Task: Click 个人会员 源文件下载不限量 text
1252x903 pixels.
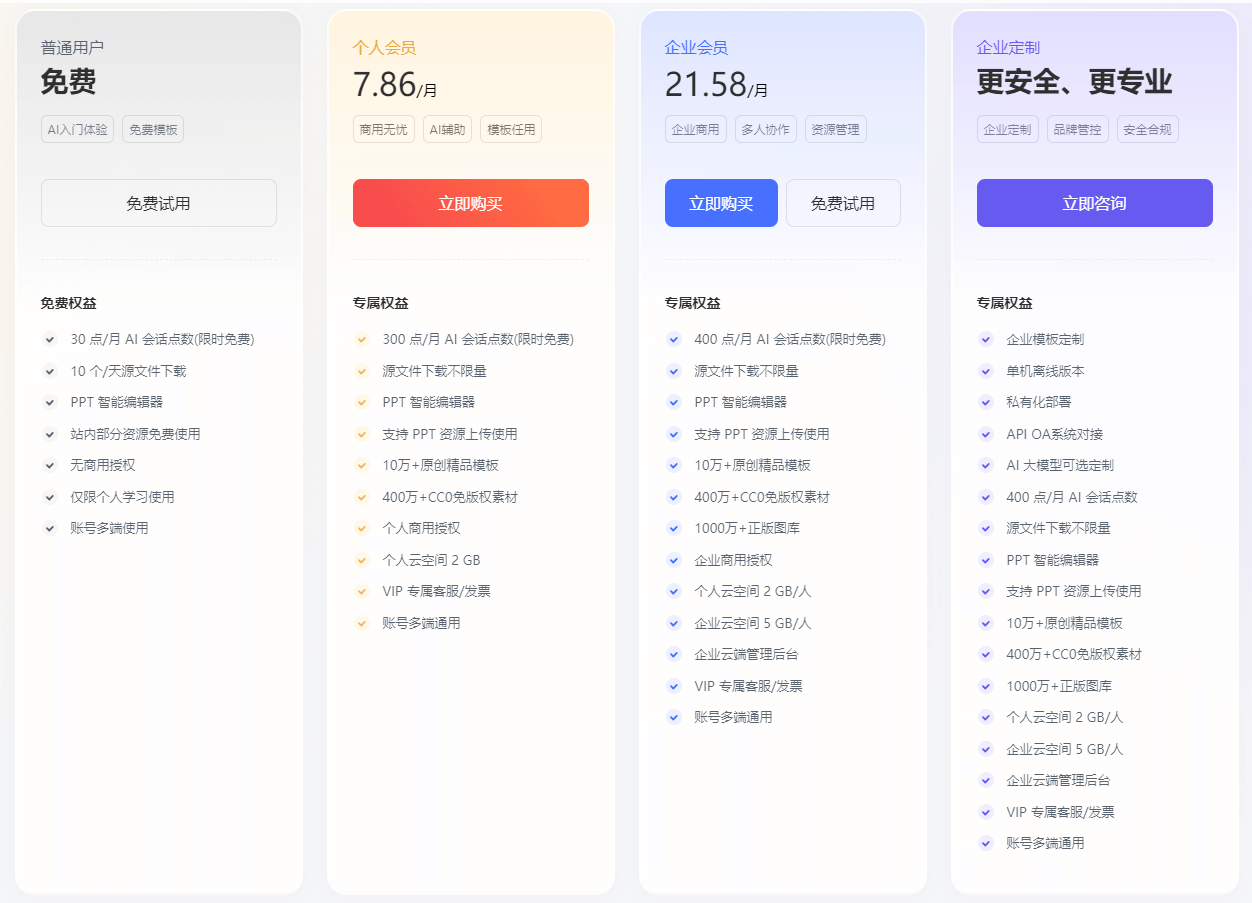Action: click(434, 371)
